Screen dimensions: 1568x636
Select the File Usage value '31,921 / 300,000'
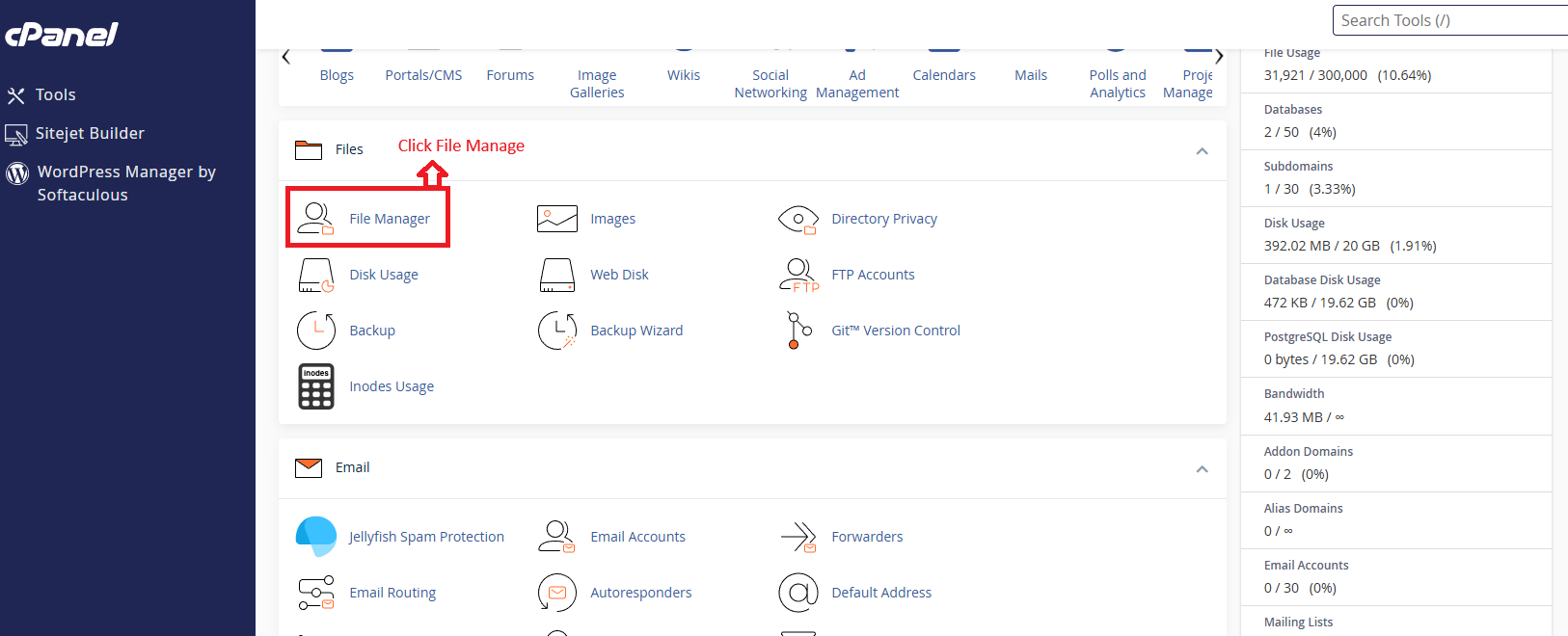pyautogui.click(x=1315, y=75)
